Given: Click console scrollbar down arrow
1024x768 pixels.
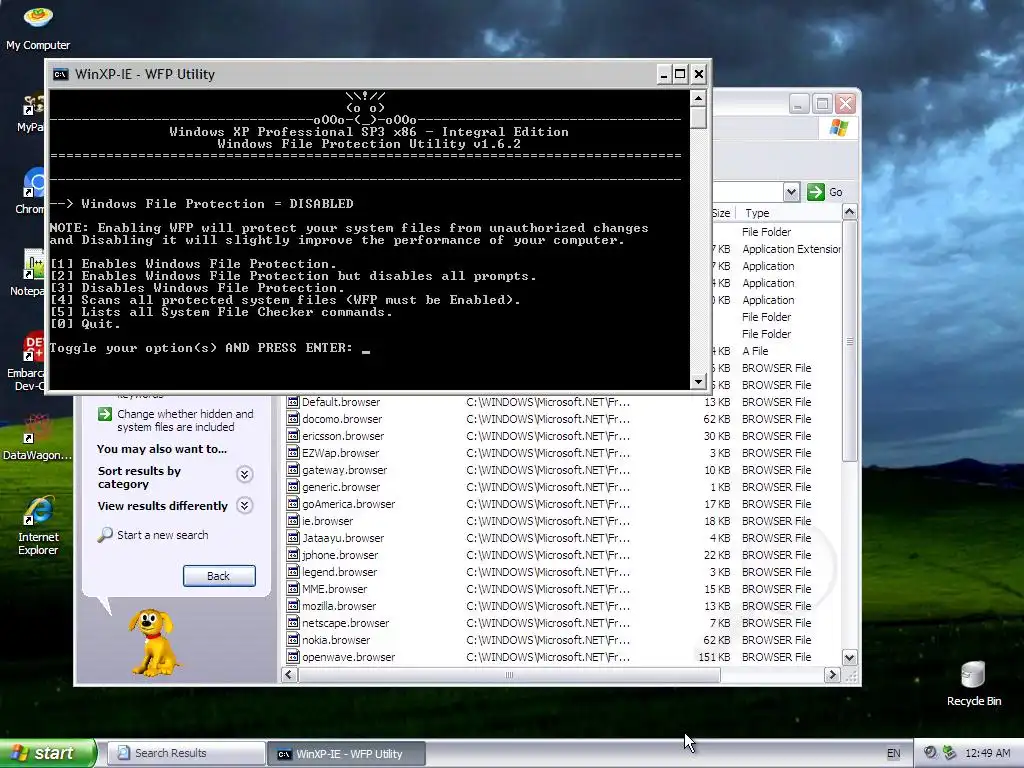Looking at the screenshot, I should (698, 382).
